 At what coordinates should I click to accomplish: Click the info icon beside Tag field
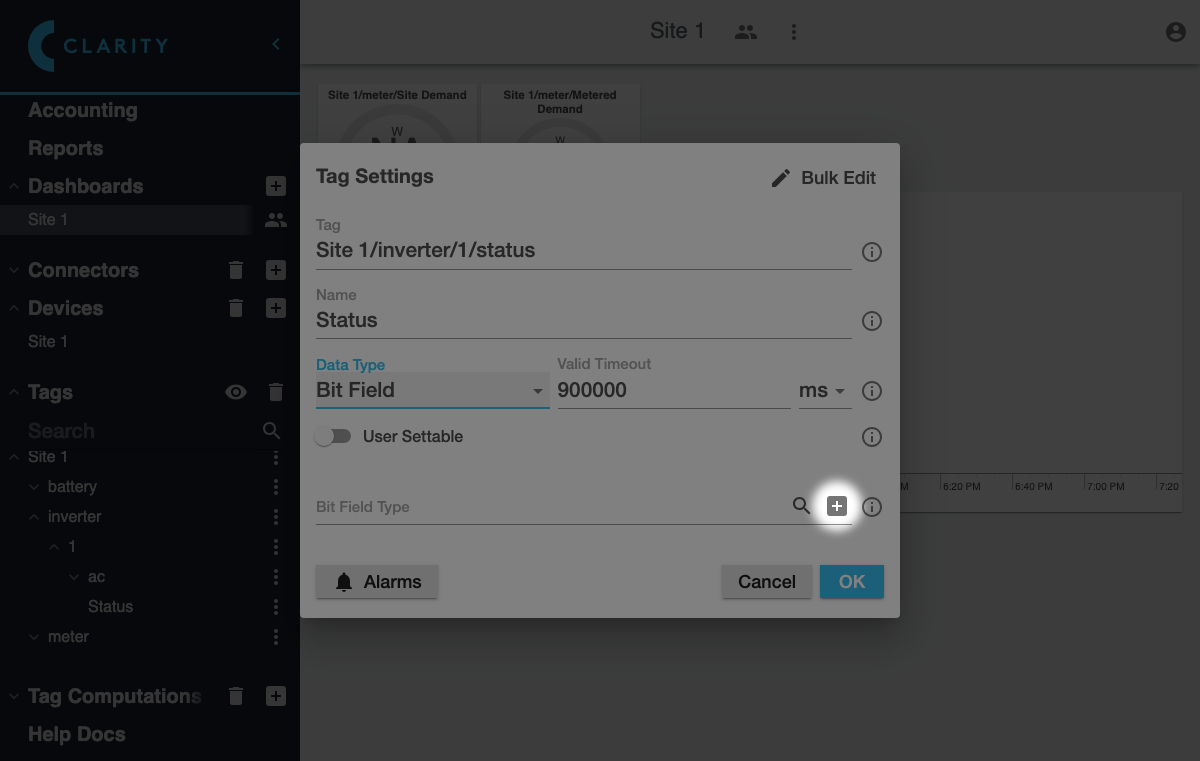871,252
